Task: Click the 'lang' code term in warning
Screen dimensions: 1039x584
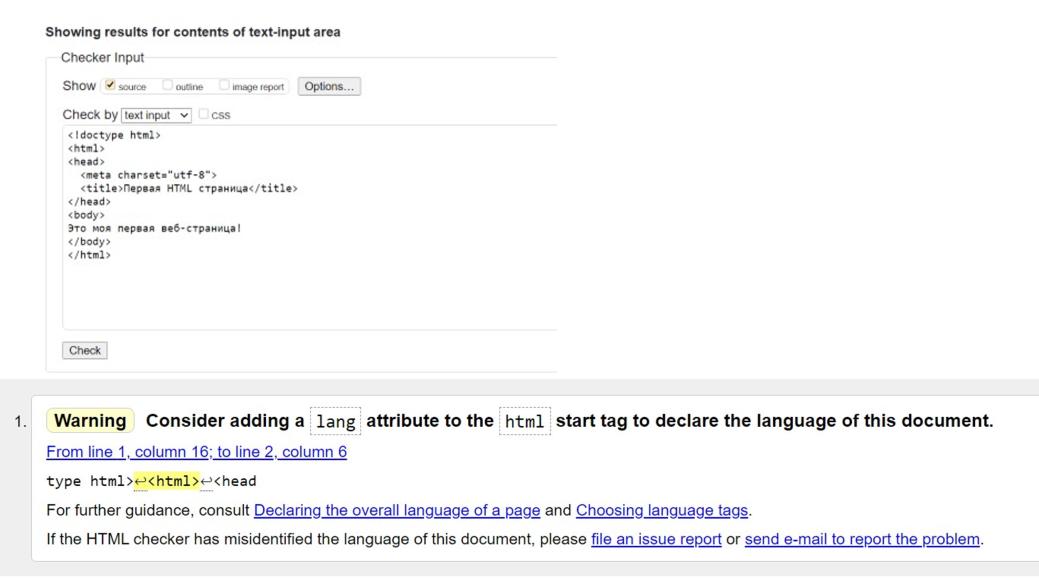Action: pos(335,421)
